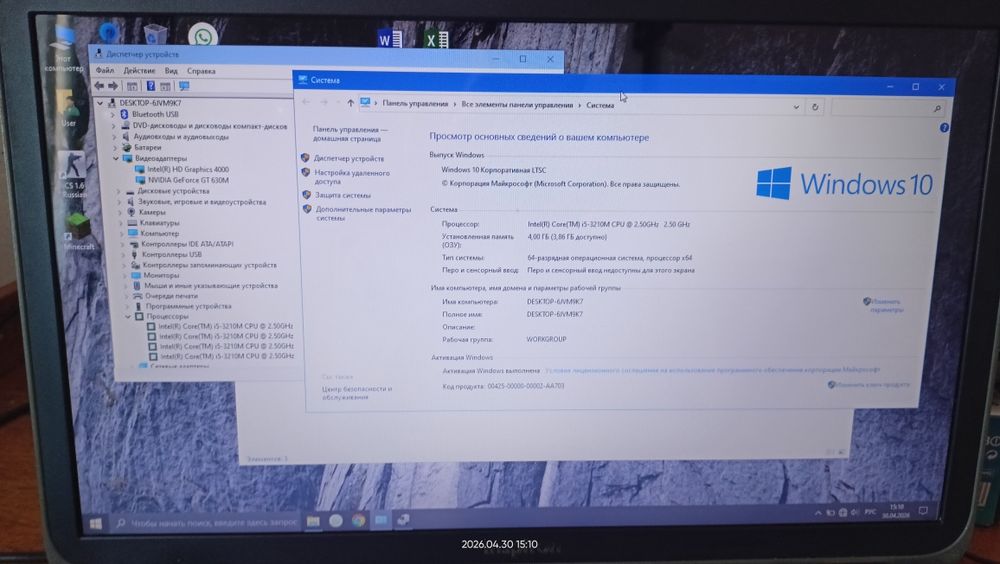
Task: Click the taskbar search box
Action: (x=206, y=523)
